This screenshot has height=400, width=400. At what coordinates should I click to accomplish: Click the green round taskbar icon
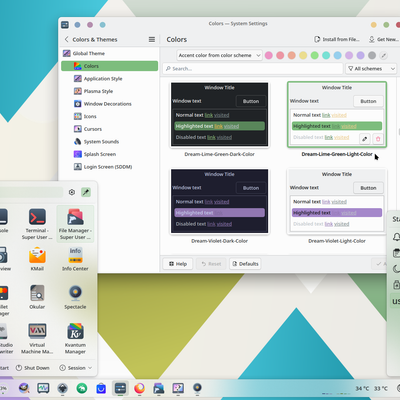click(x=82, y=388)
